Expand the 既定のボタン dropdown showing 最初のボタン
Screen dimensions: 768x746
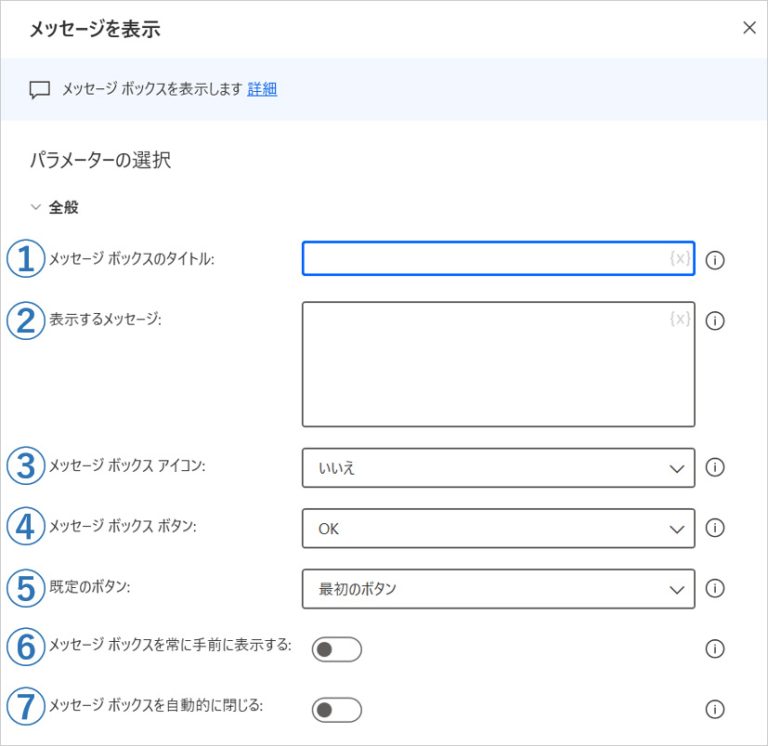498,588
